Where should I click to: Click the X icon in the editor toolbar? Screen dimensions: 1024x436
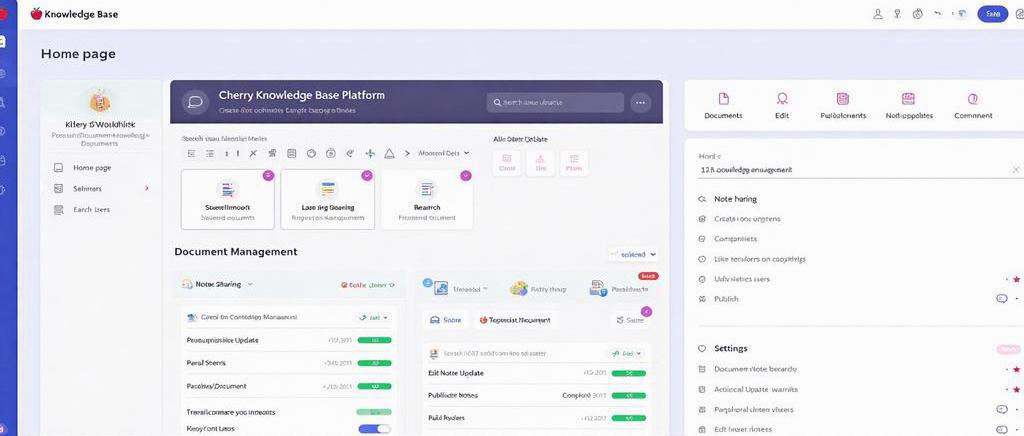point(253,153)
